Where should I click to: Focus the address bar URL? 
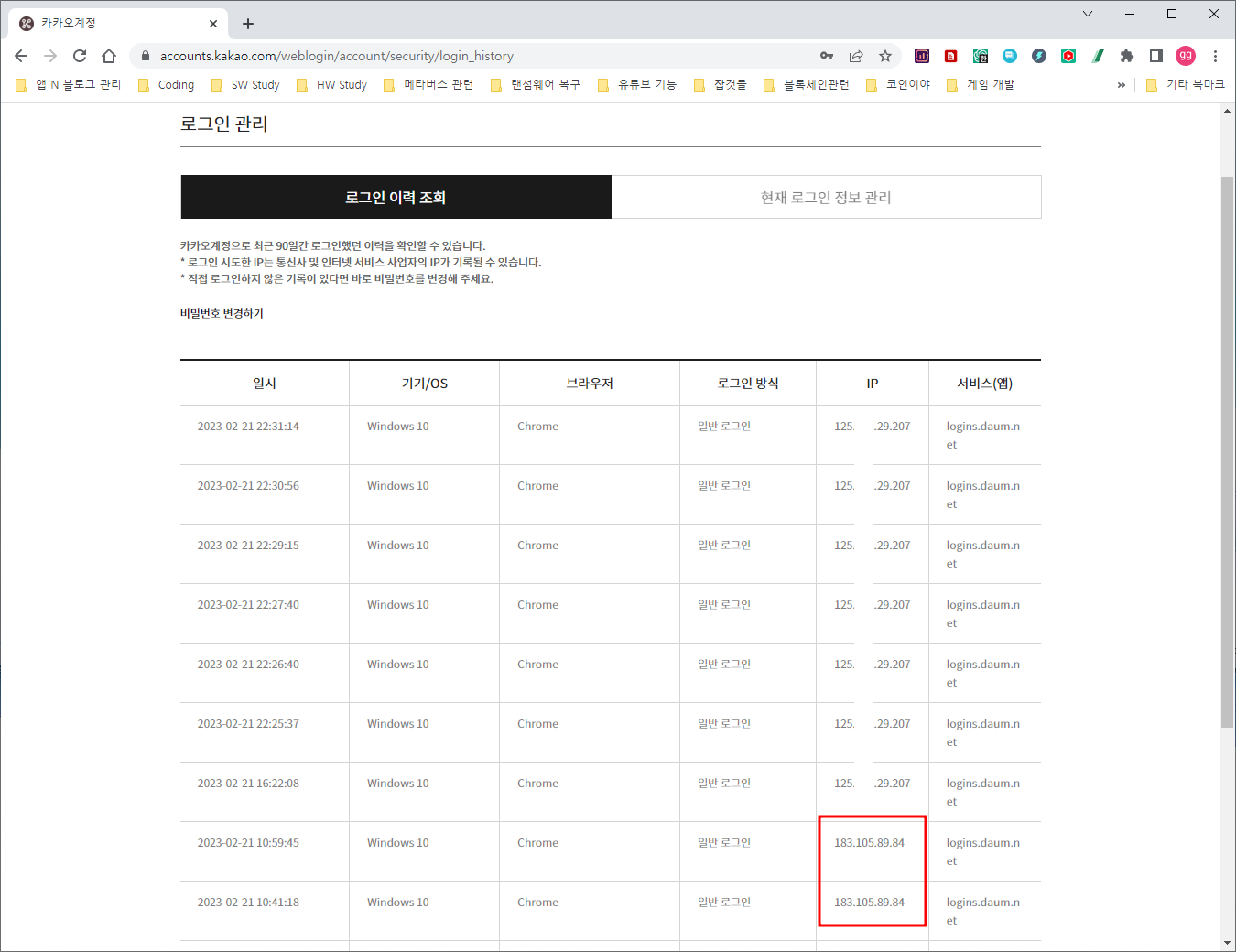337,56
